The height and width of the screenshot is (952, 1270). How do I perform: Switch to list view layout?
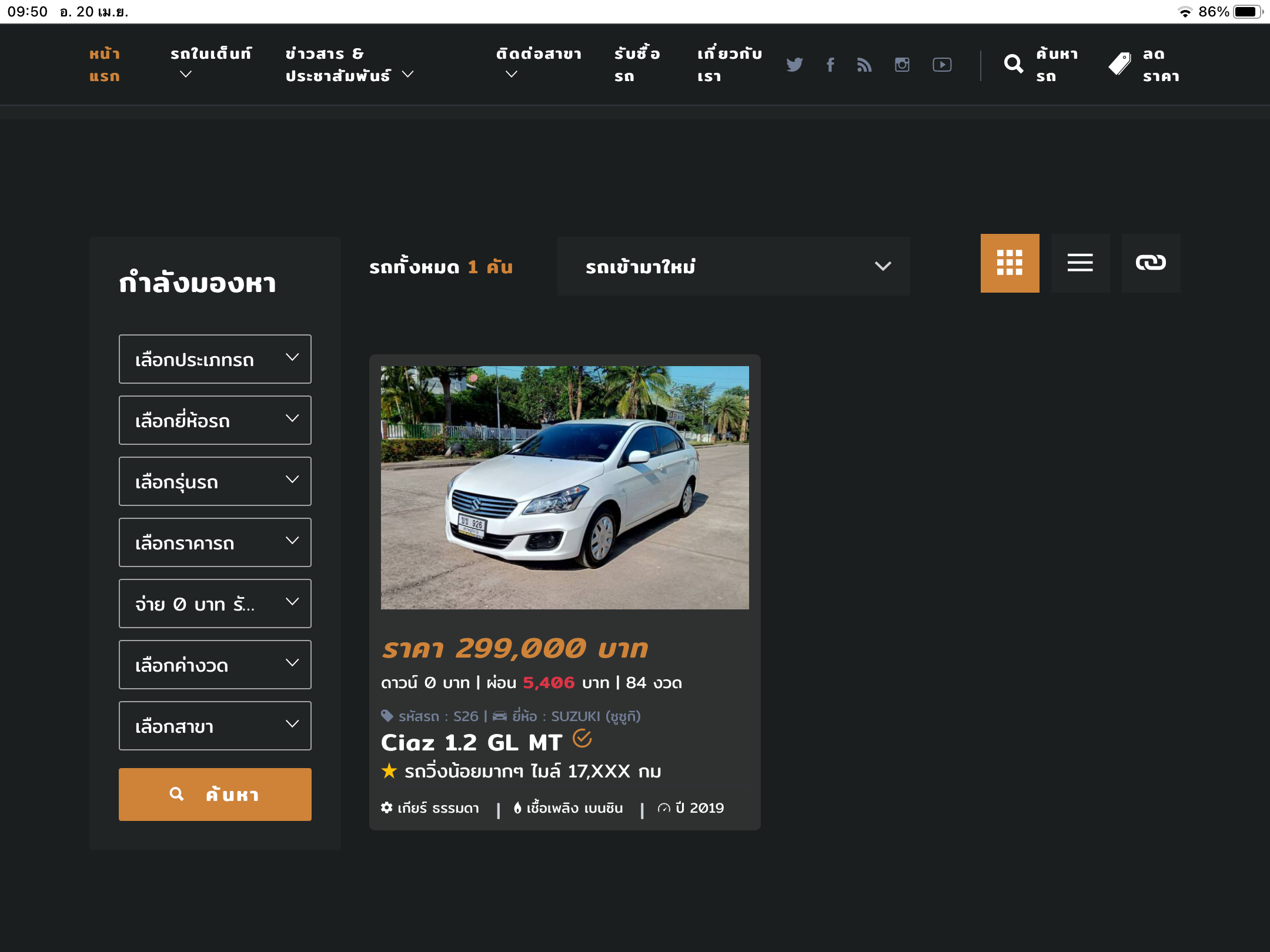click(1080, 263)
